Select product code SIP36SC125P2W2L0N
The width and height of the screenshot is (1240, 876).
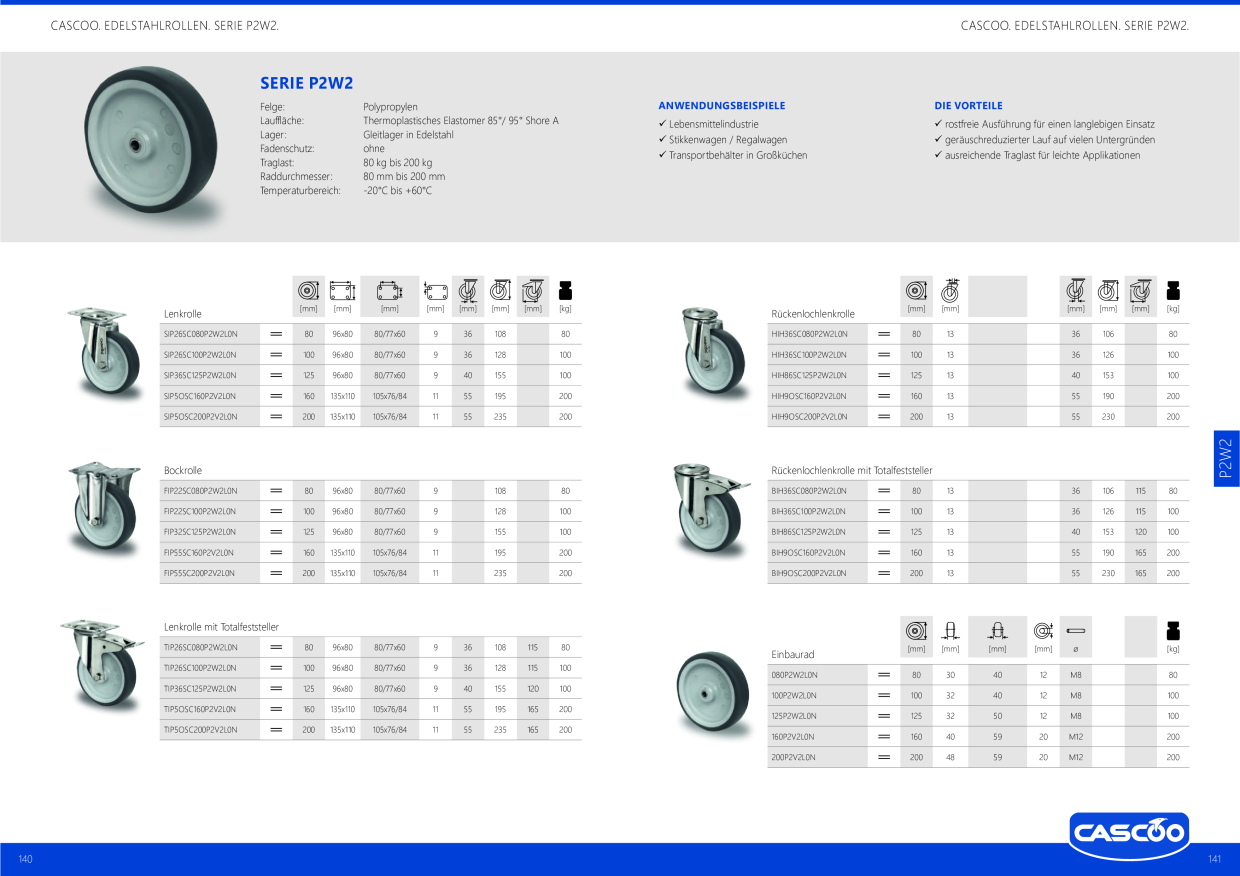[200, 375]
